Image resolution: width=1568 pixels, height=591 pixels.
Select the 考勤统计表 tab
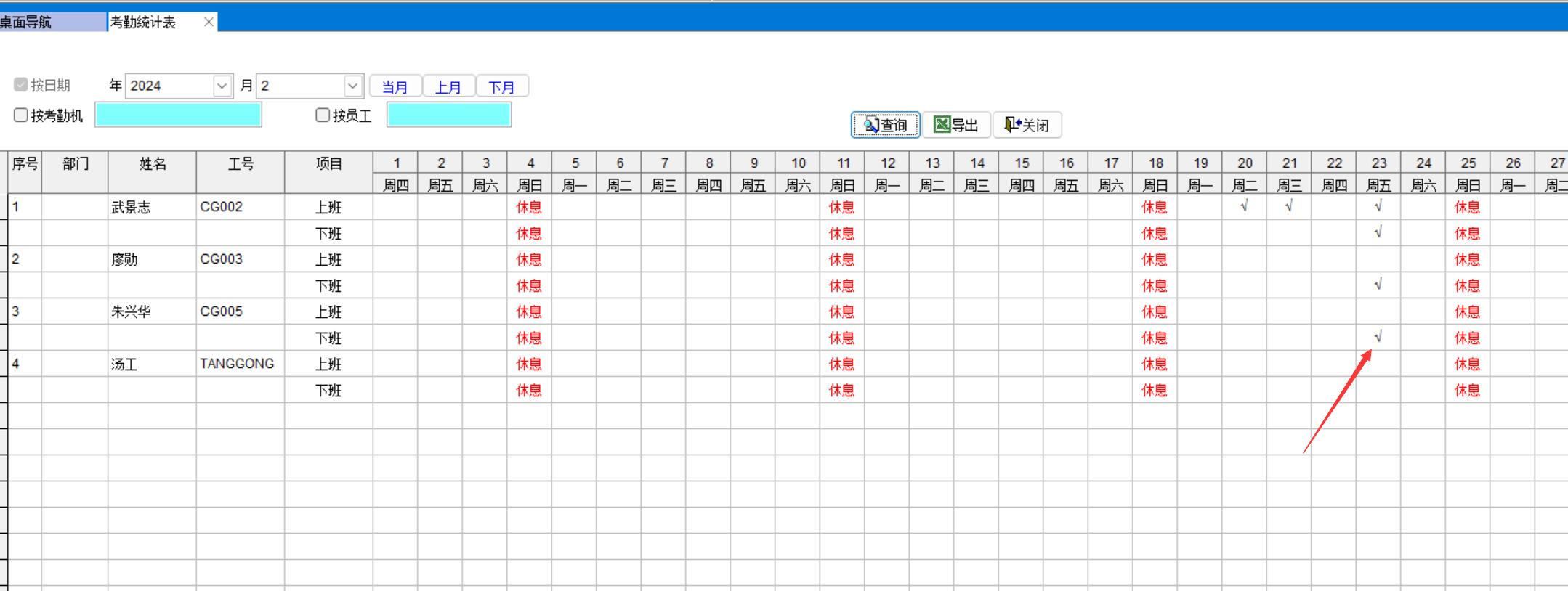(x=144, y=22)
